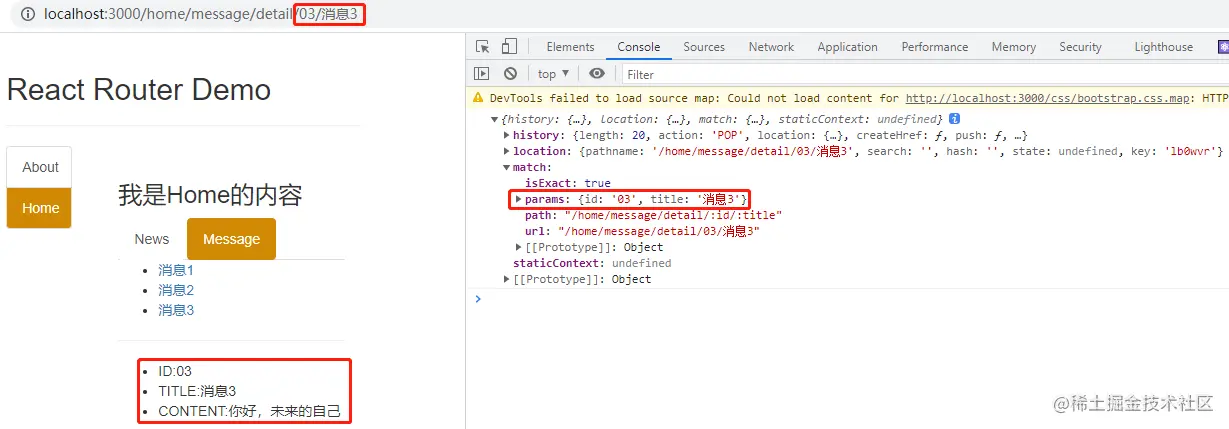This screenshot has height=429, width=1229.
Task: Show the console sidebar icon
Action: [482, 74]
